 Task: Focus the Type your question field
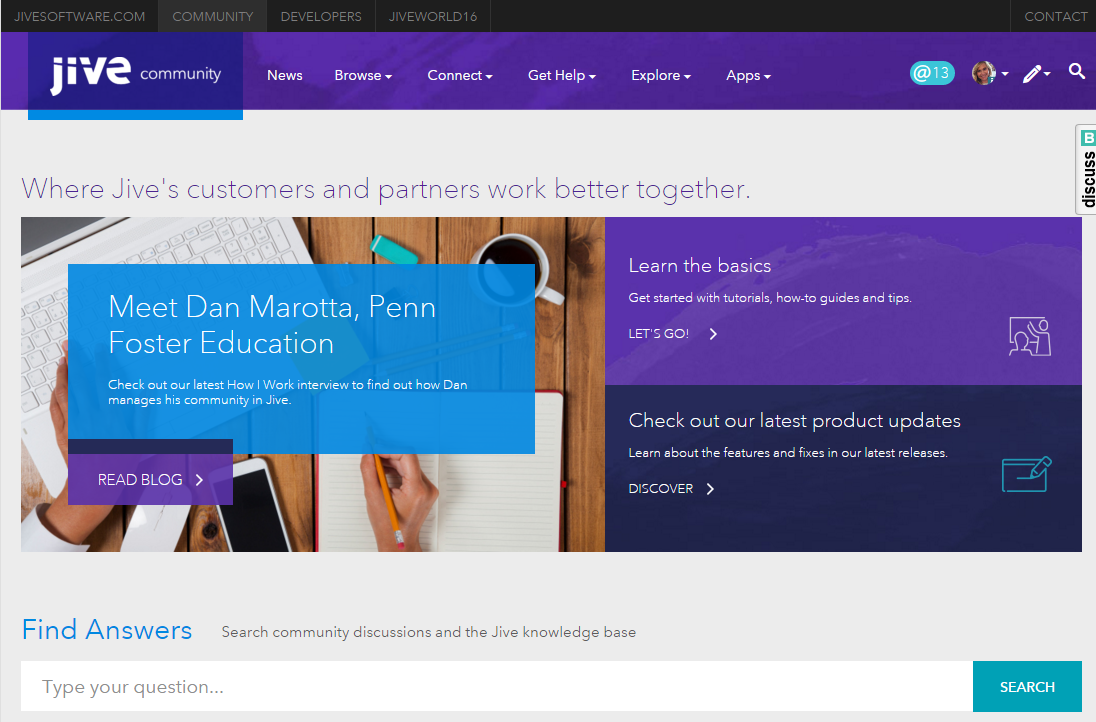pyautogui.click(x=496, y=687)
